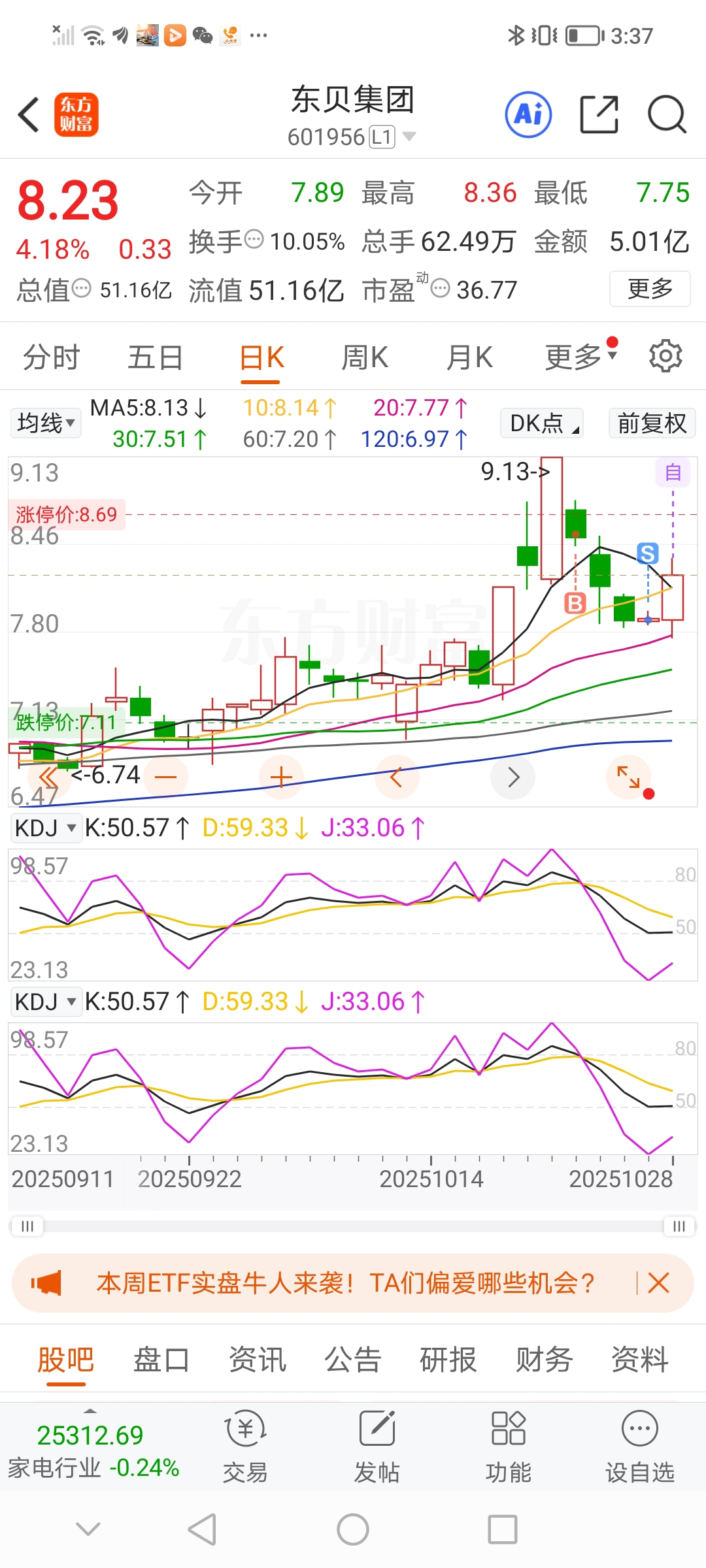Tap the red B buy marker
The image size is (706, 1568).
click(x=575, y=602)
